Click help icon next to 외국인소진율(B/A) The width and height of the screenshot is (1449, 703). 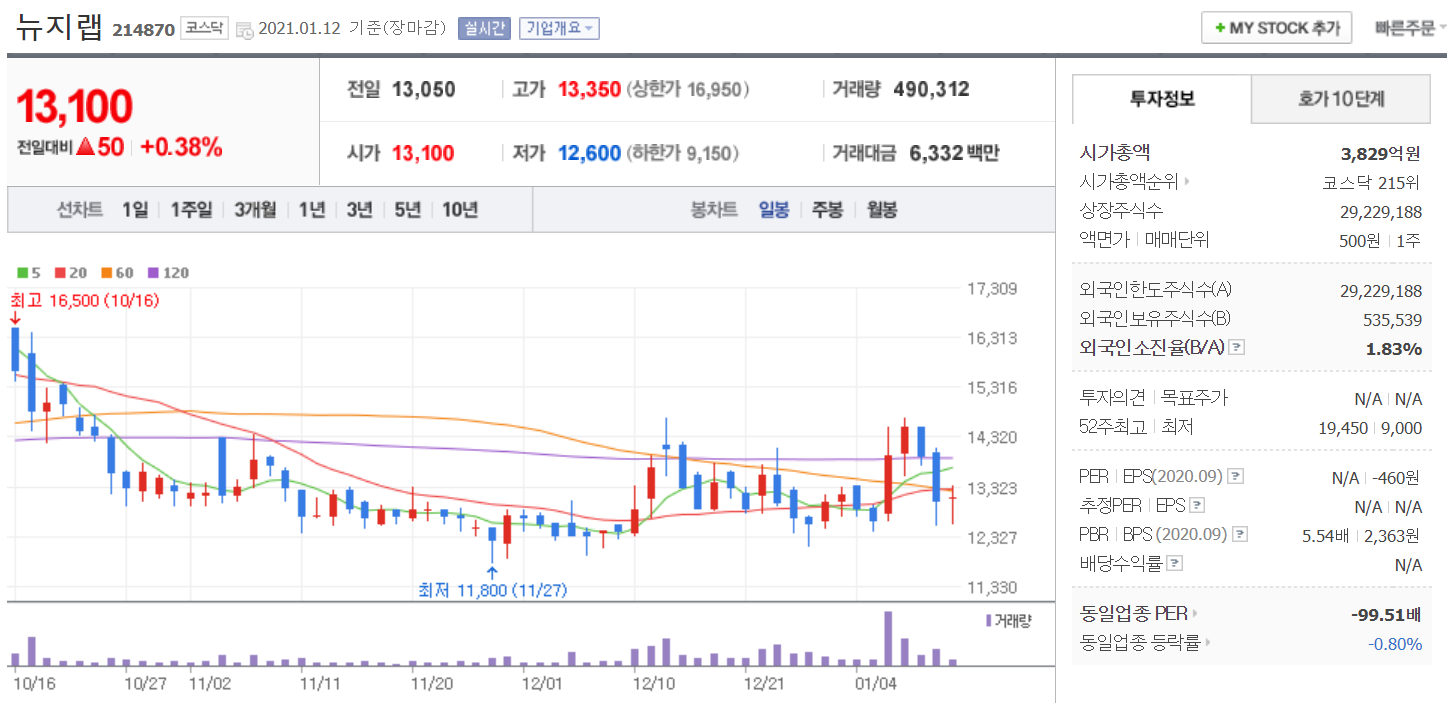pyautogui.click(x=1237, y=348)
